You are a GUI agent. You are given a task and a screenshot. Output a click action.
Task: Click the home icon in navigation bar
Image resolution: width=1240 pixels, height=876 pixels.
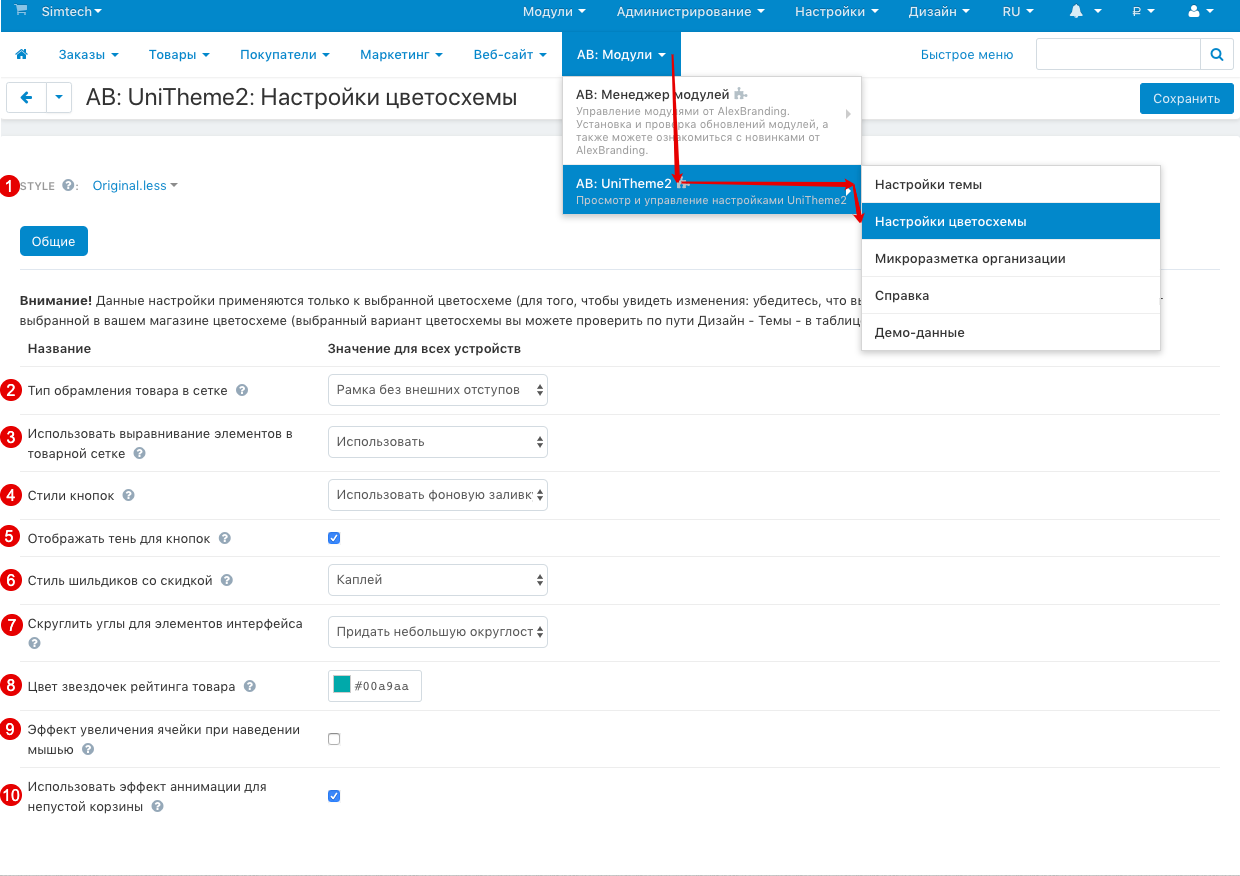coord(21,55)
